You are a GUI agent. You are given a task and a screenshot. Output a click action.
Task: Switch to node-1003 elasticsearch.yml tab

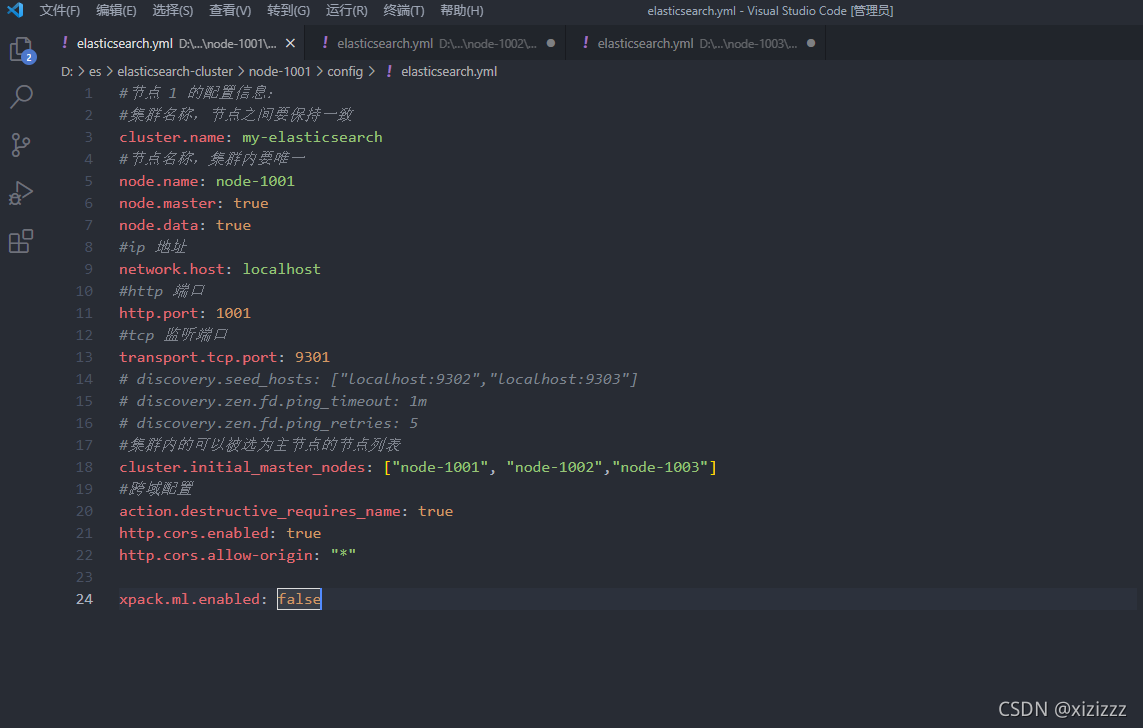tap(696, 44)
